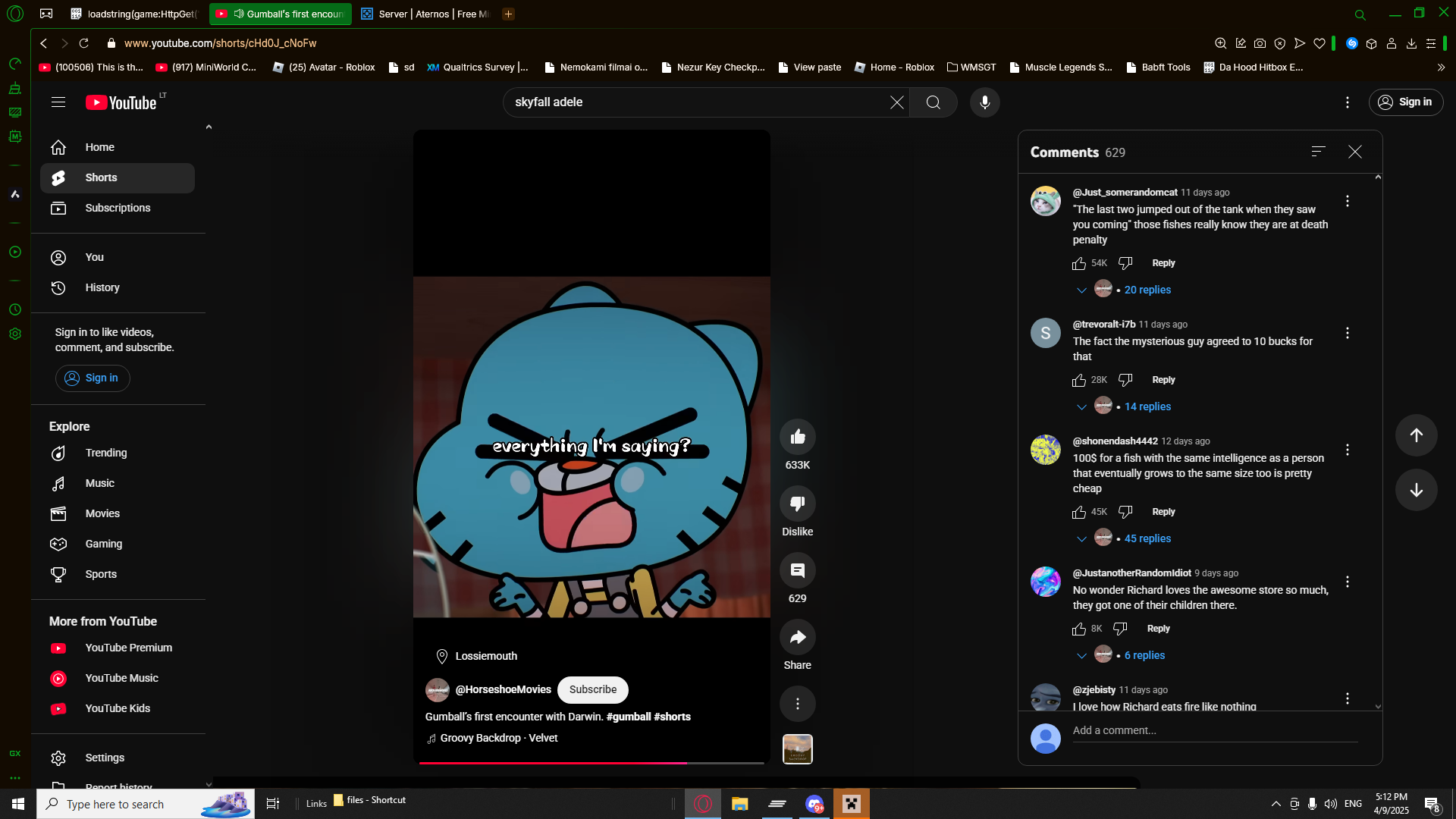
Task: Like @JustanotherRandomIdiot's comment
Action: [x=1079, y=629]
